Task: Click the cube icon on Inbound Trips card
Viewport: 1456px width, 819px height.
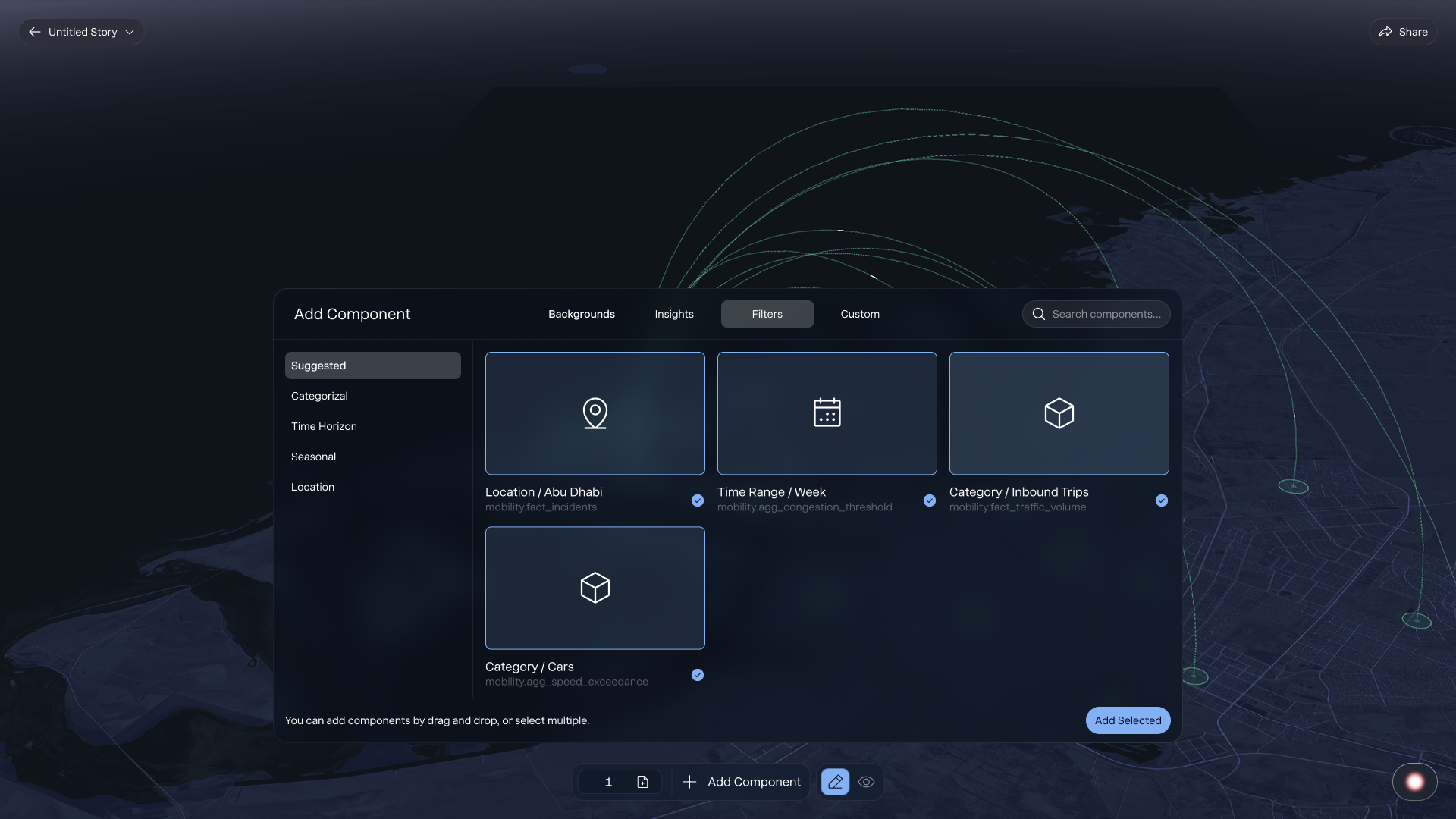Action: [1059, 413]
